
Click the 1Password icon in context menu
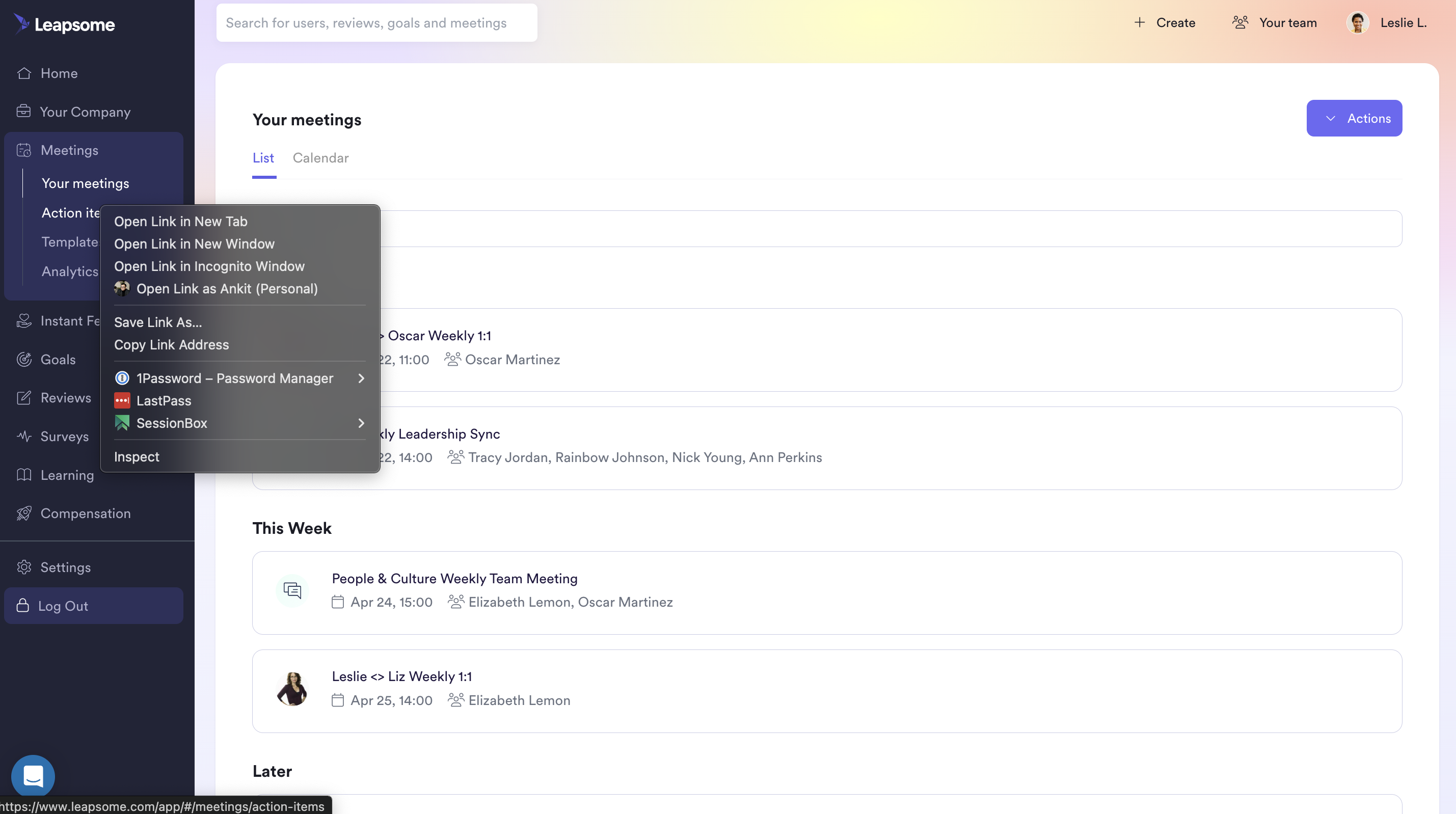point(122,378)
